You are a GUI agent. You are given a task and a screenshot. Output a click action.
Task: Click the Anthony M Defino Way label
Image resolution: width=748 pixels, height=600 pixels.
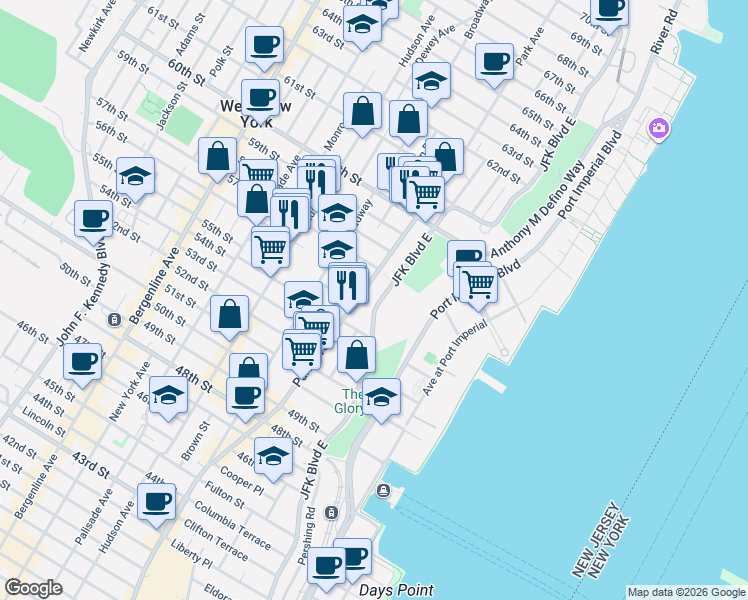[x=537, y=209]
